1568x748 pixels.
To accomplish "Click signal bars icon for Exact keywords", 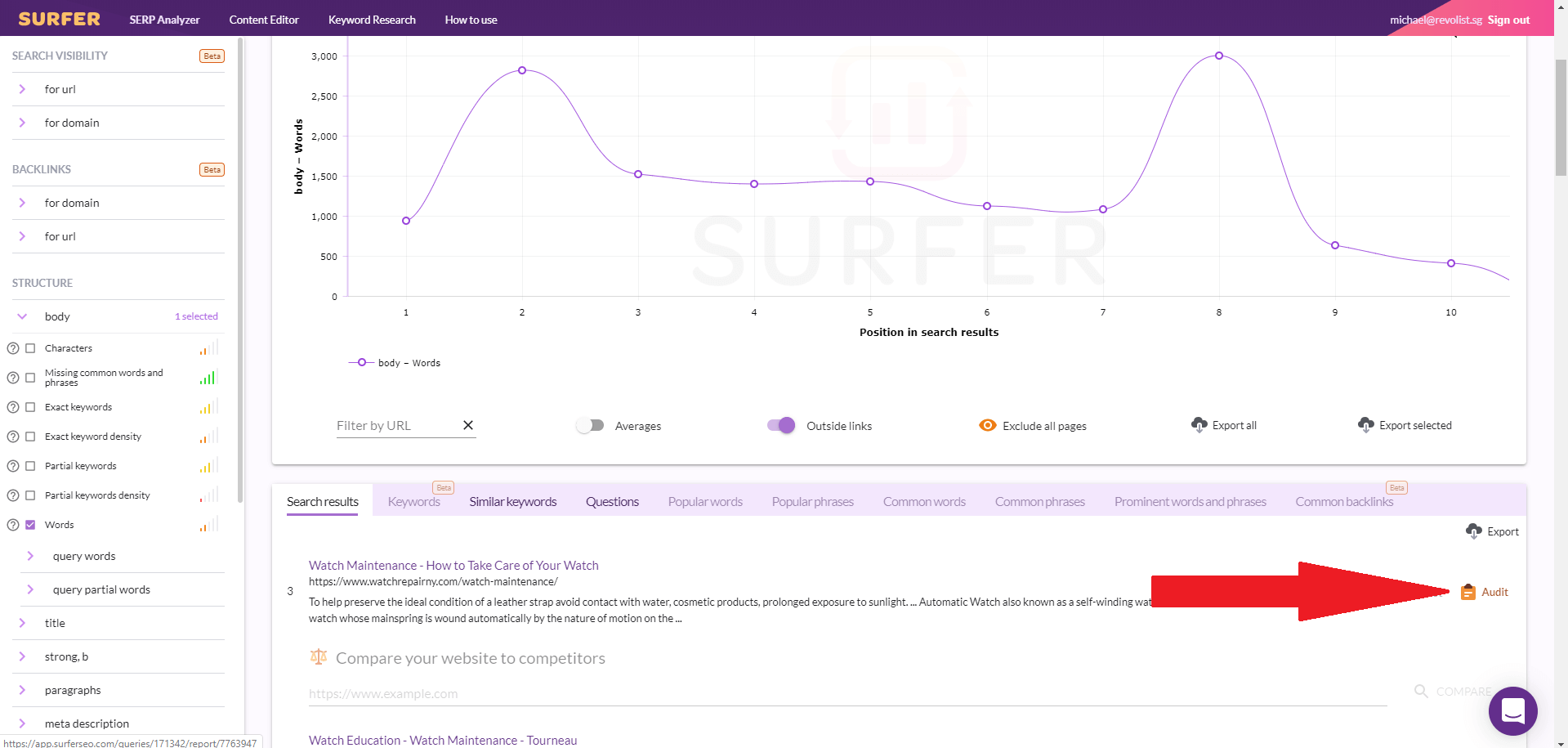I will (x=208, y=406).
